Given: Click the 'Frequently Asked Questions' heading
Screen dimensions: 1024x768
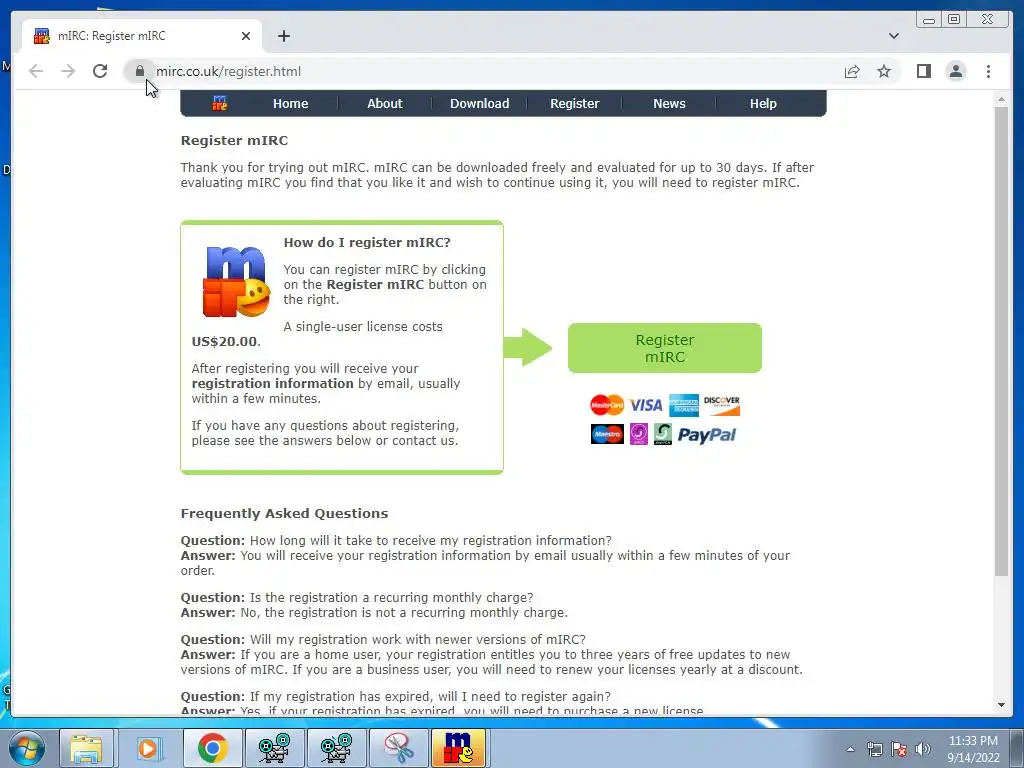Looking at the screenshot, I should (284, 513).
